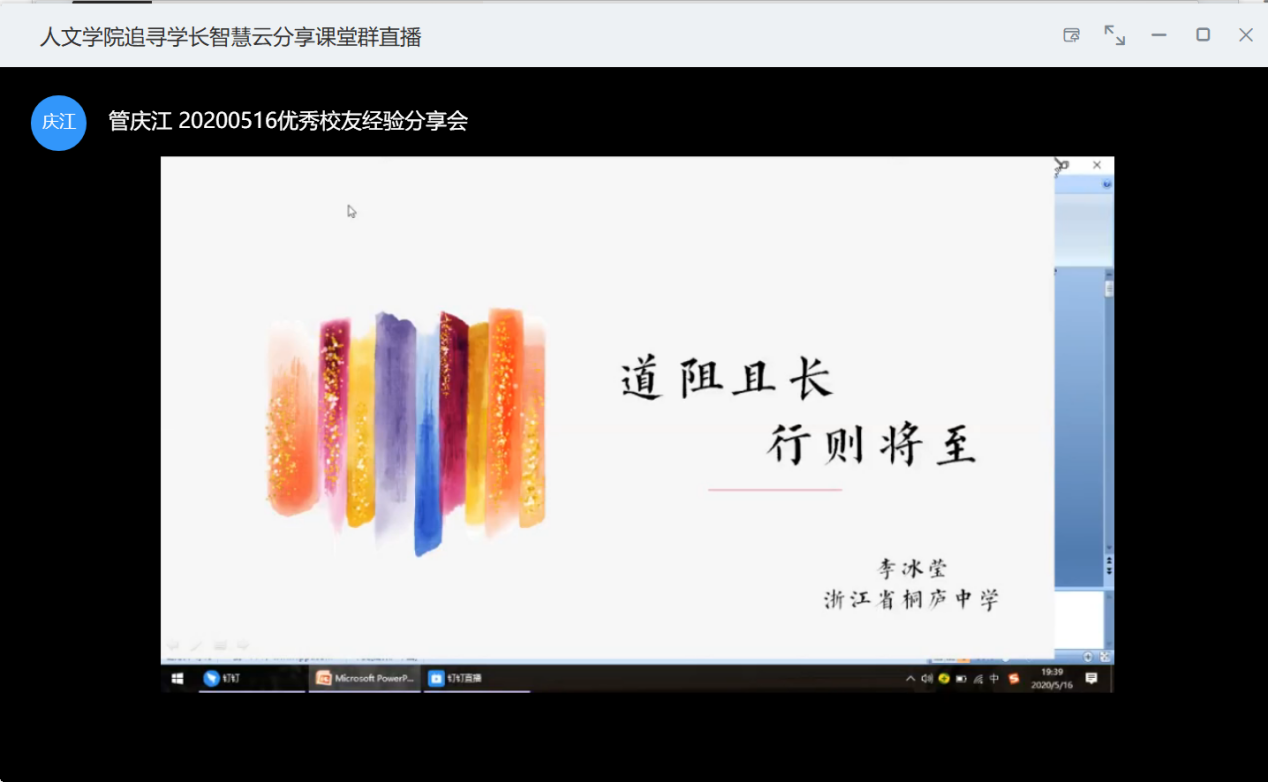1268x782 pixels.
Task: Close the inner PowerPoint window with X
Action: click(1097, 165)
